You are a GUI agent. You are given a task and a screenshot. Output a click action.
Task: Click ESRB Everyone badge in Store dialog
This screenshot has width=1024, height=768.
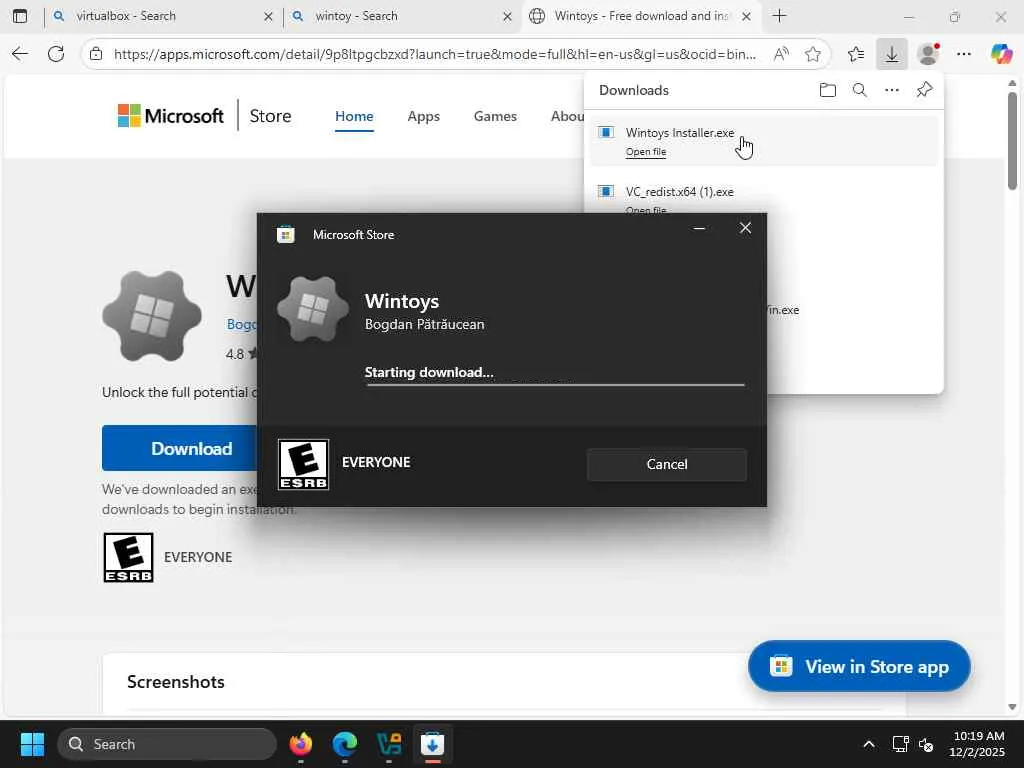pyautogui.click(x=304, y=464)
